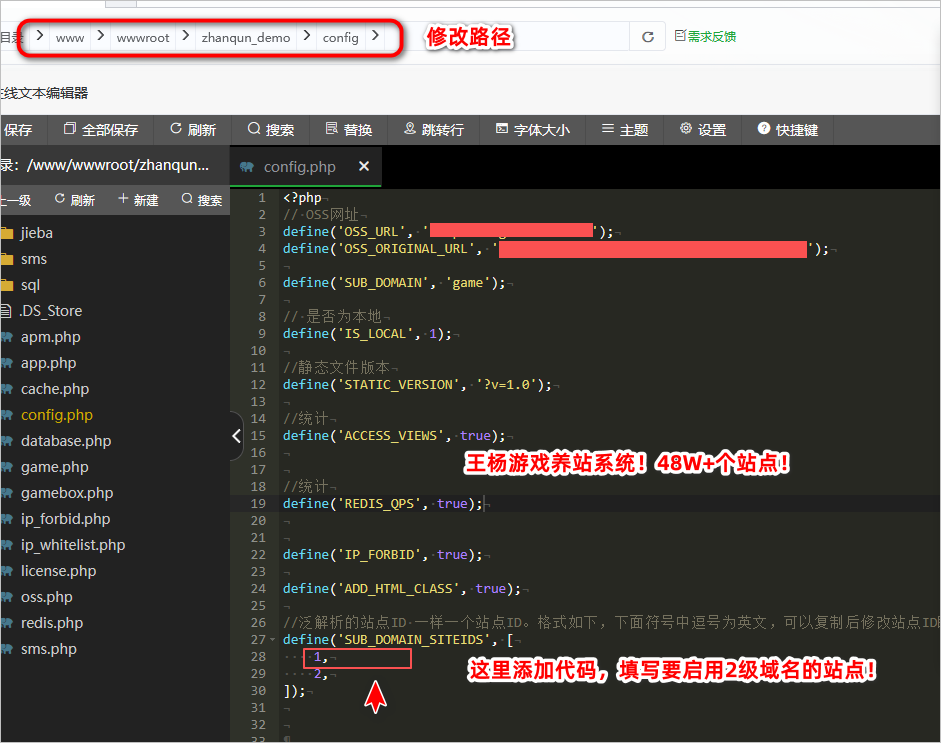The width and height of the screenshot is (941, 743).
Task: Click the <?php opening tag on line 1
Action: 302,197
